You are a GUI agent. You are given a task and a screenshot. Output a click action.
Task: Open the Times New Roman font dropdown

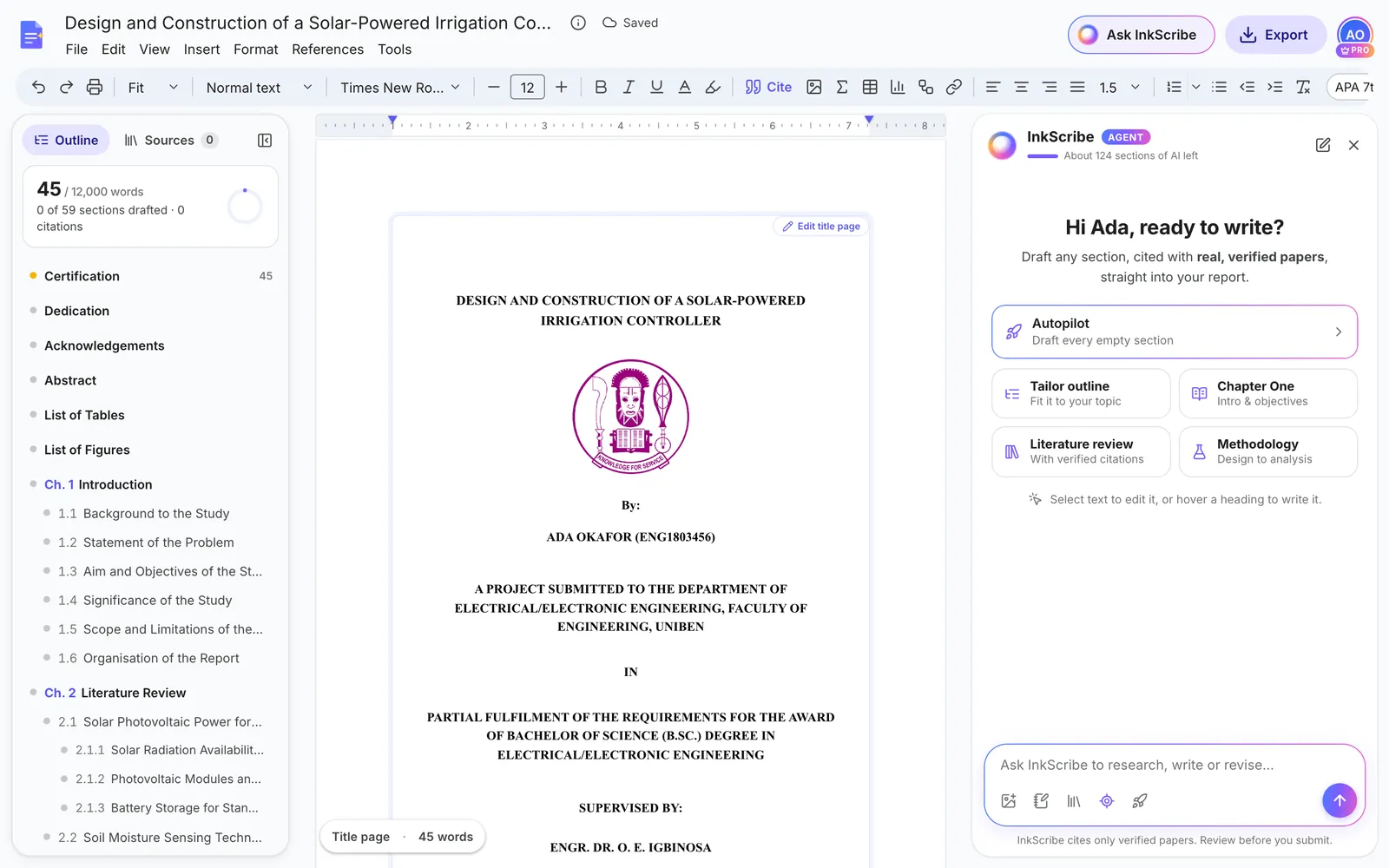(x=400, y=87)
